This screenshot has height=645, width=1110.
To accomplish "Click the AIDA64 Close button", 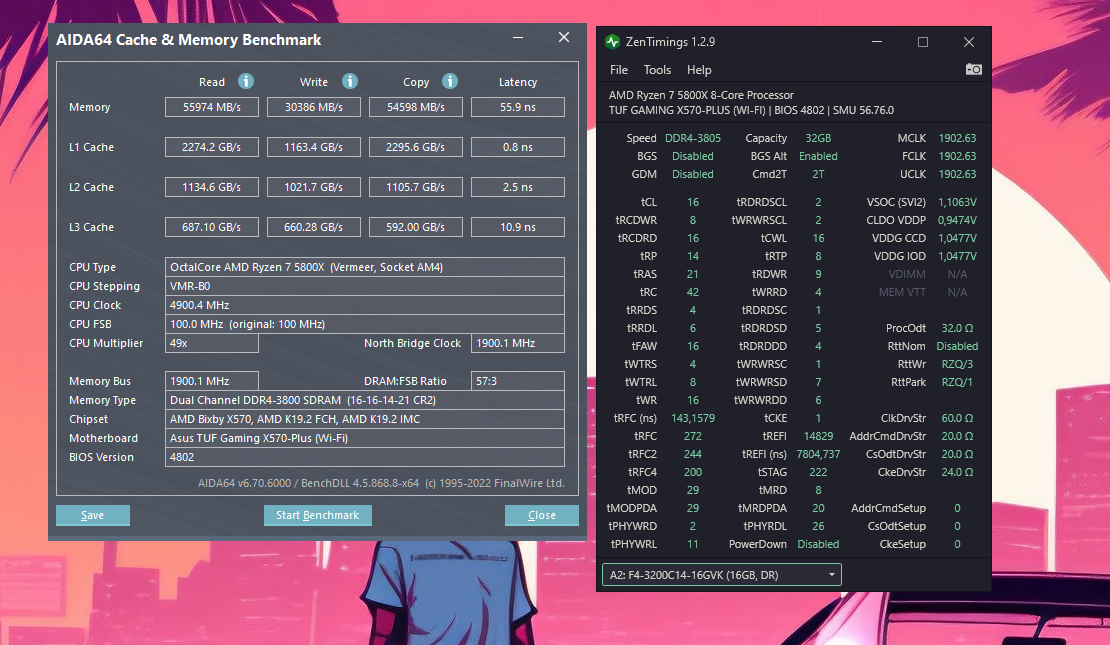I will [542, 515].
